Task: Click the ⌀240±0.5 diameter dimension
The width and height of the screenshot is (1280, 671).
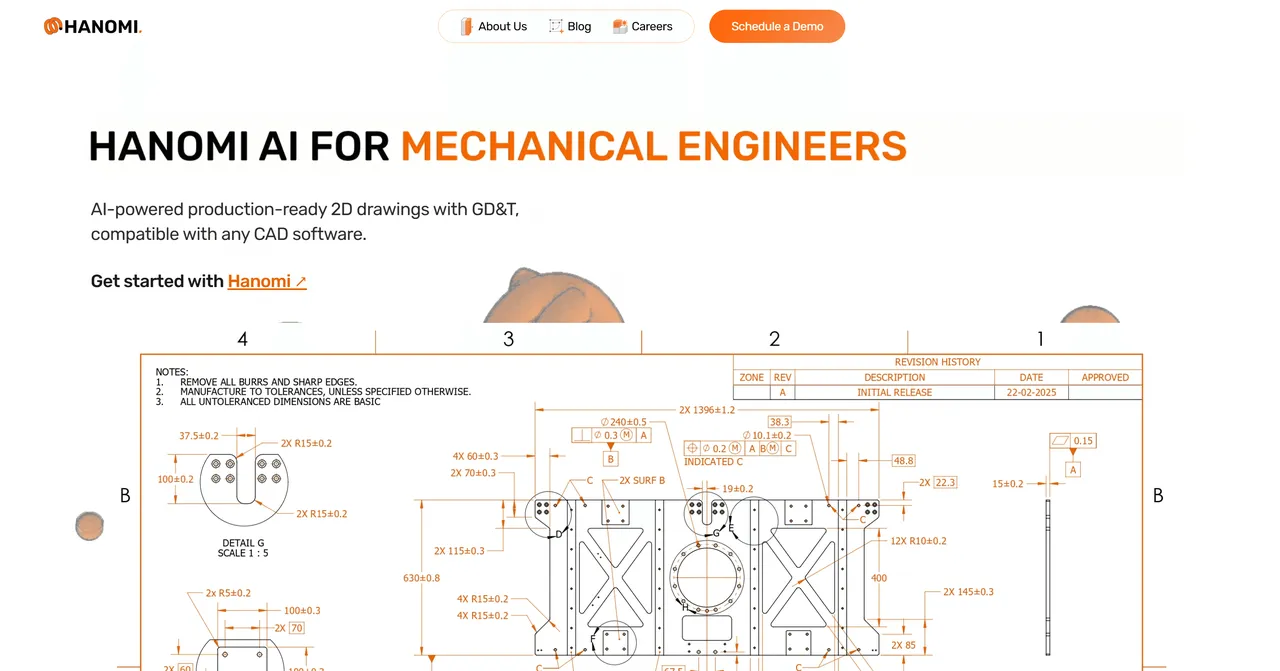Action: (623, 422)
